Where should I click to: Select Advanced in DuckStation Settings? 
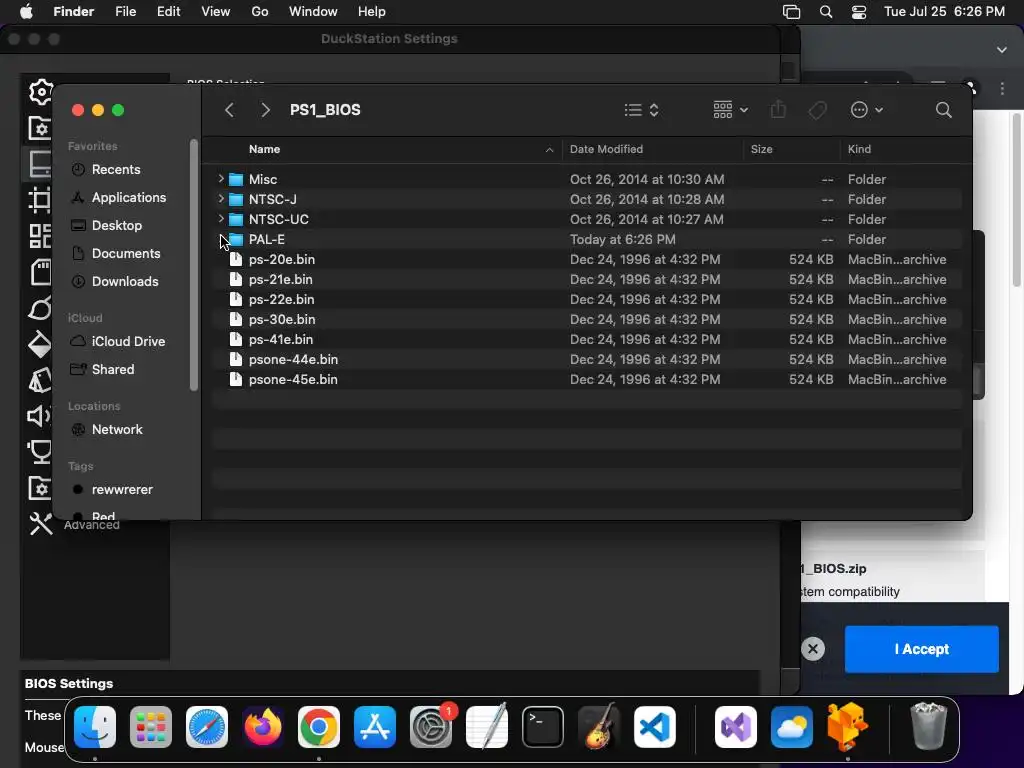point(74,524)
